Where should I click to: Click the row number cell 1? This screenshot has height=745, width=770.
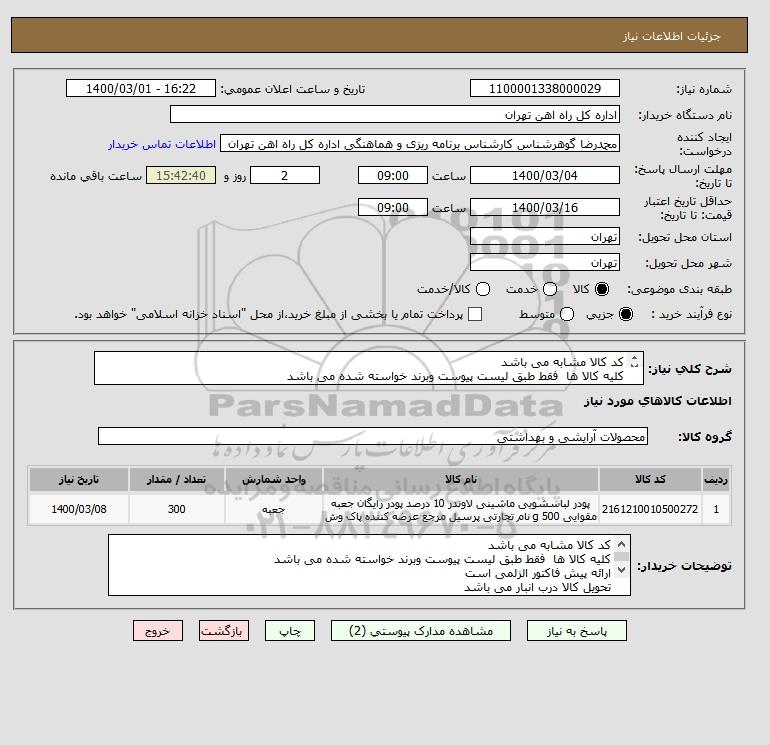tap(716, 509)
